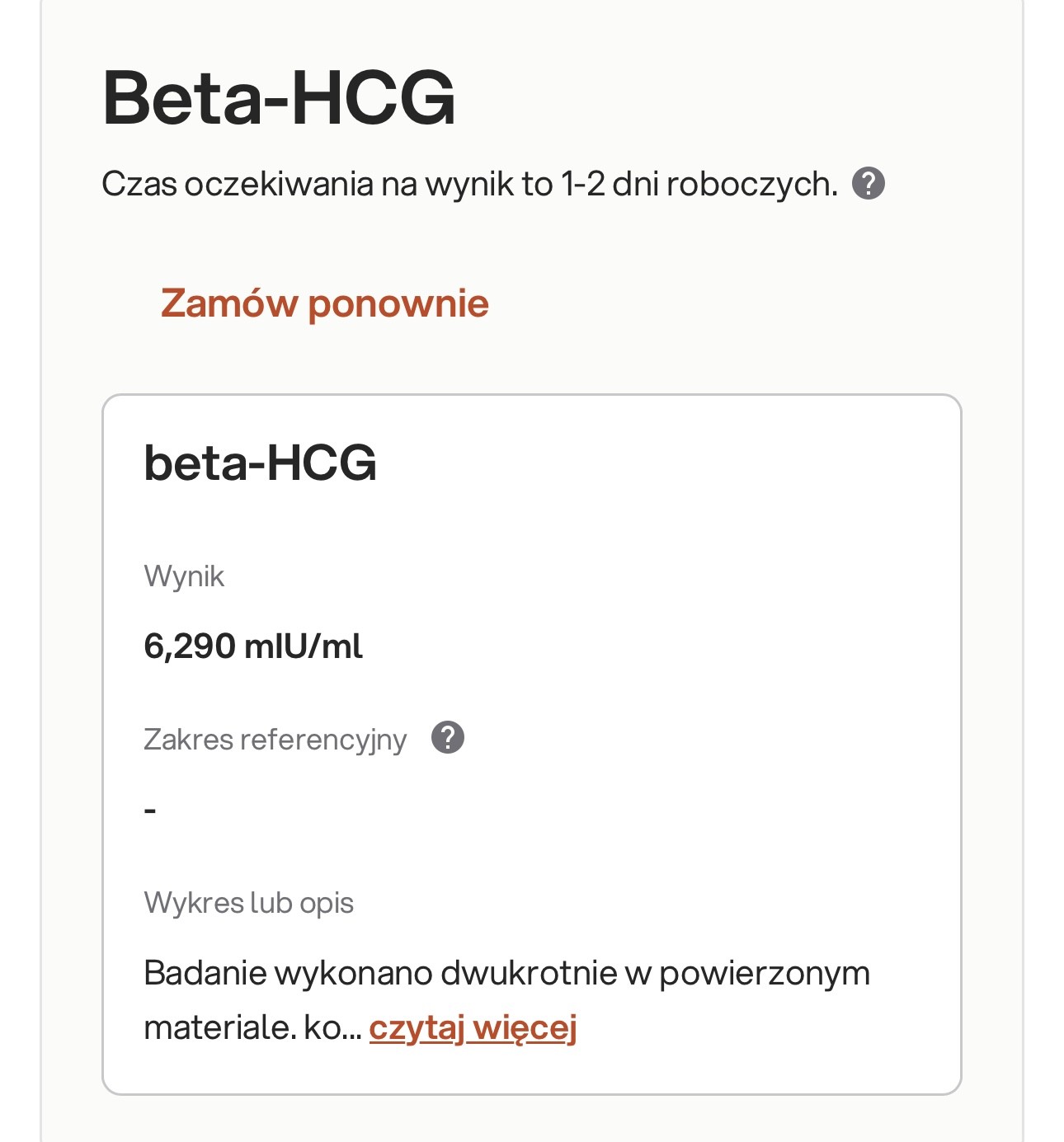Select the dash under Zakres referencyjny
This screenshot has width=1064, height=1142.
tap(150, 811)
